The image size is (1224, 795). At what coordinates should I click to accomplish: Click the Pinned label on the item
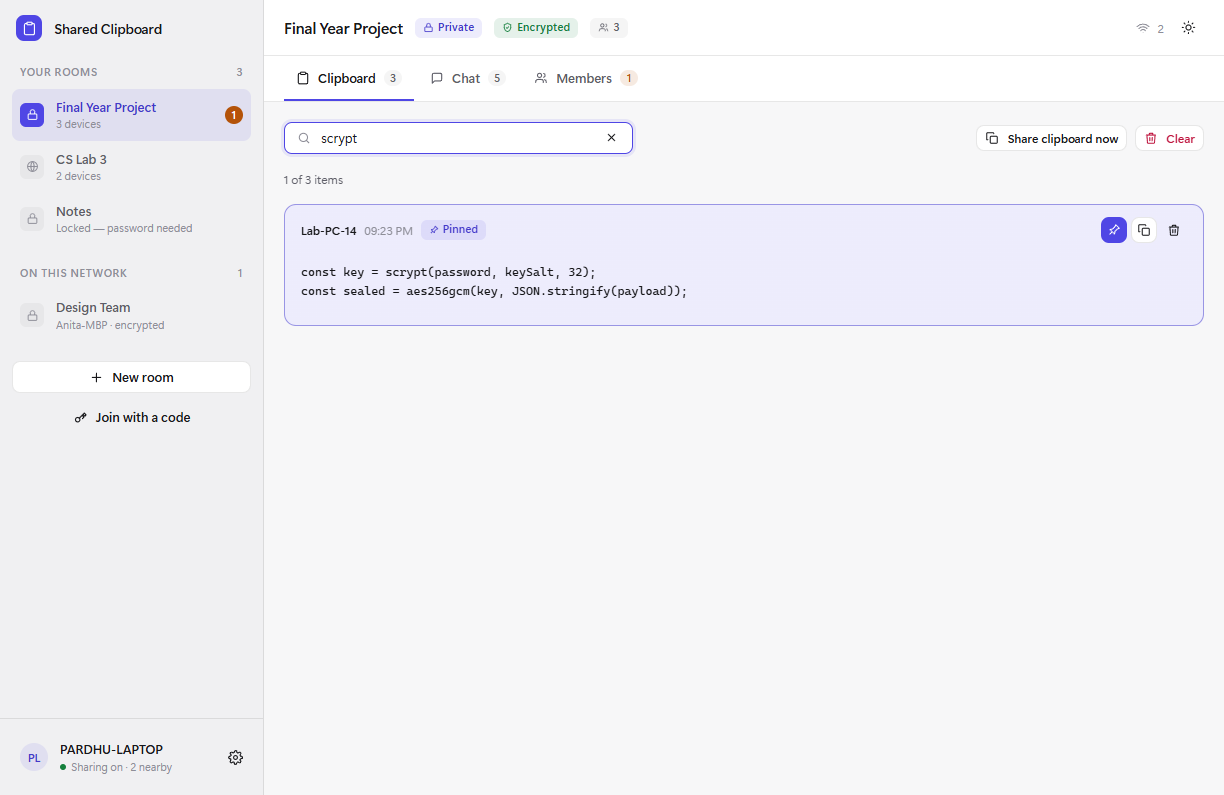pos(453,230)
